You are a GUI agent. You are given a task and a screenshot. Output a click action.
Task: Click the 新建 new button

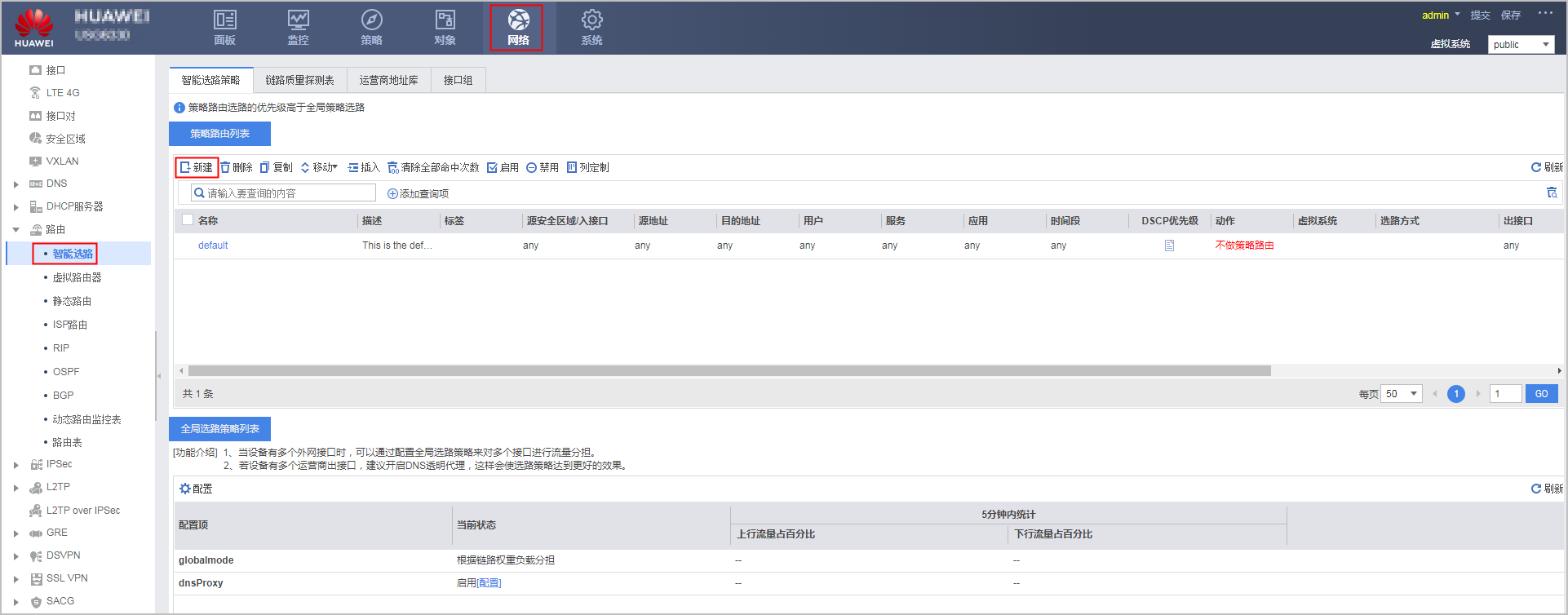pos(197,167)
